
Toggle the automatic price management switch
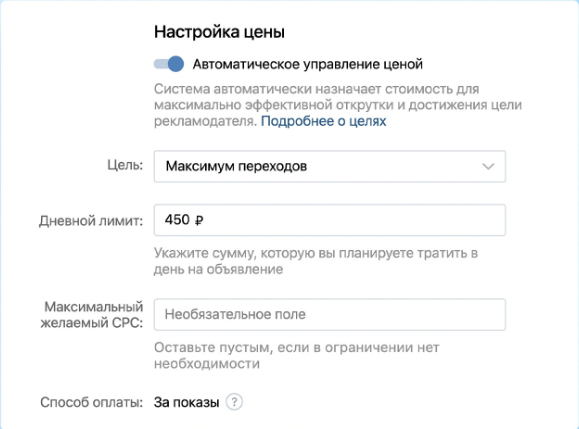pyautogui.click(x=169, y=64)
